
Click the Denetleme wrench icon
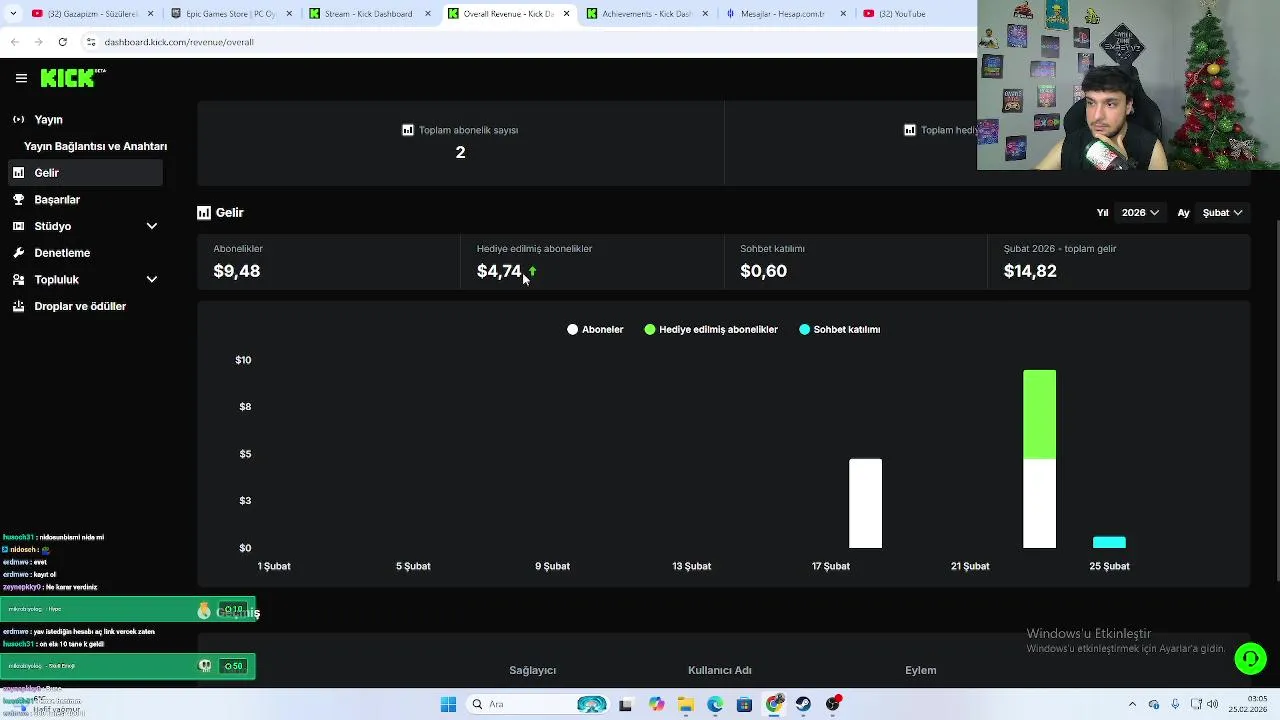tap(18, 253)
